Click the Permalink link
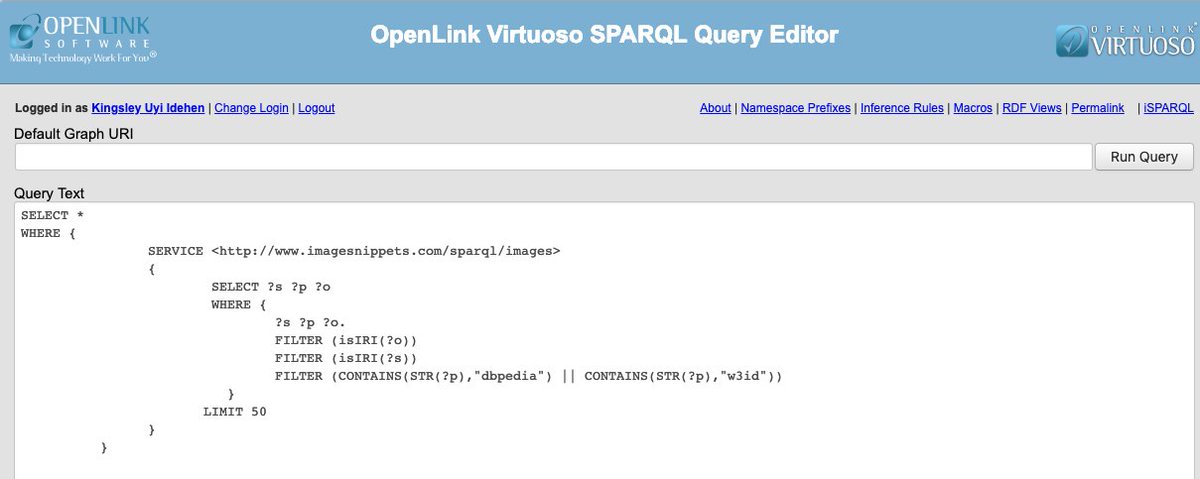This screenshot has height=479, width=1200. tap(1098, 108)
